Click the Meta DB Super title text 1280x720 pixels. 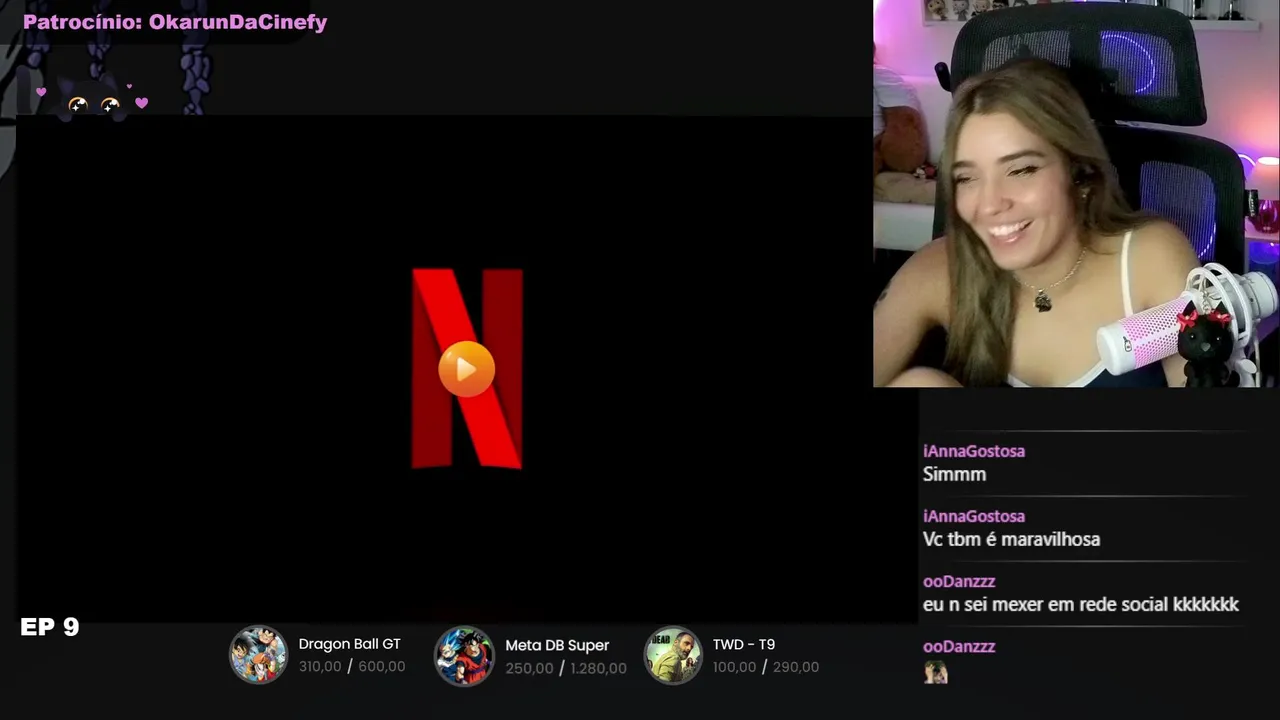coord(557,645)
